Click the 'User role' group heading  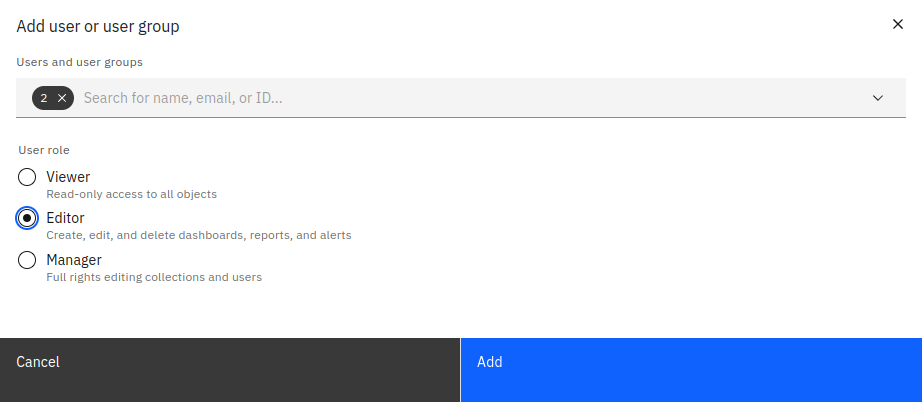[x=44, y=150]
